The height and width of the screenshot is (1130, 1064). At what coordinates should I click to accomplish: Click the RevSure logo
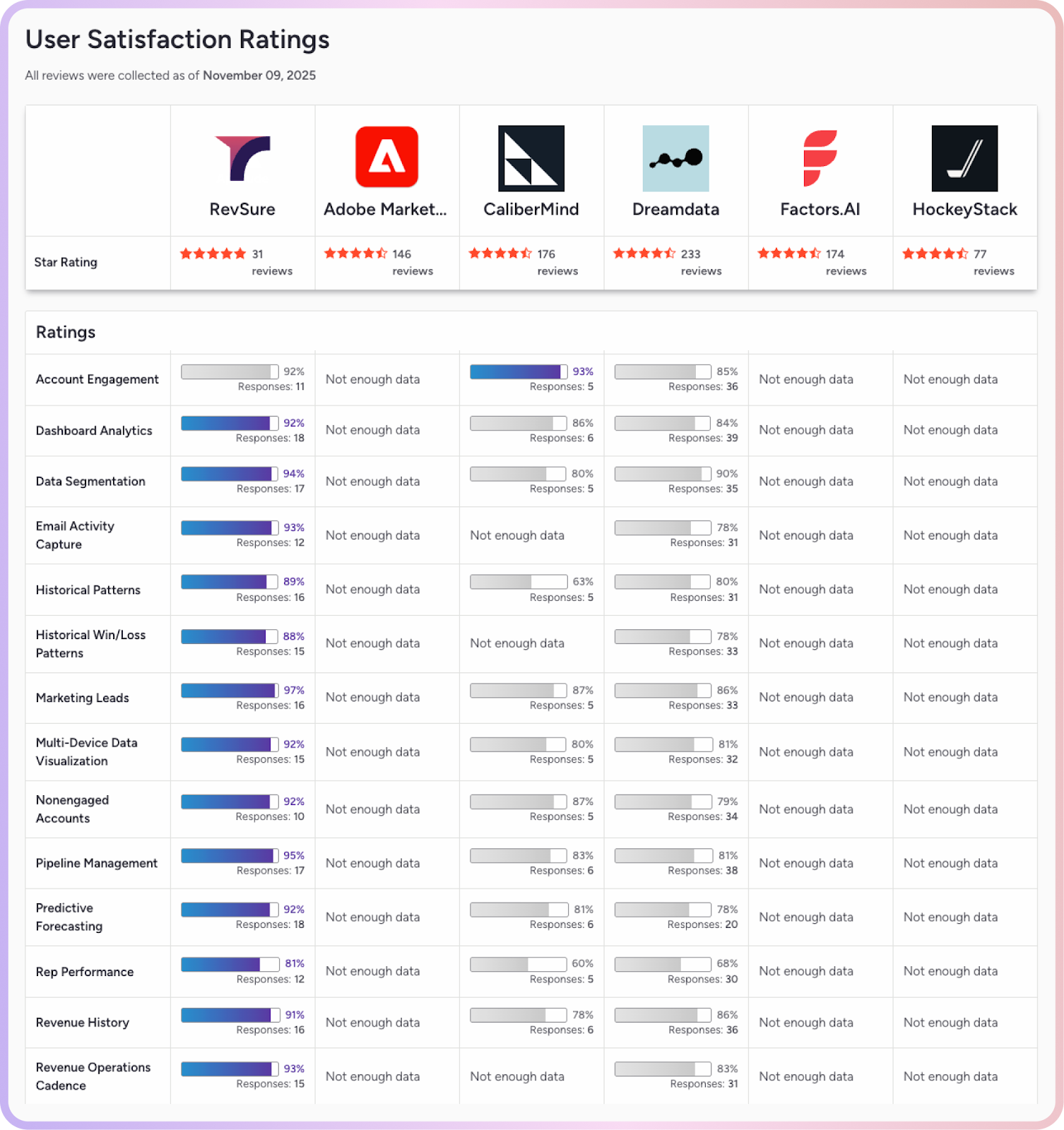(242, 158)
